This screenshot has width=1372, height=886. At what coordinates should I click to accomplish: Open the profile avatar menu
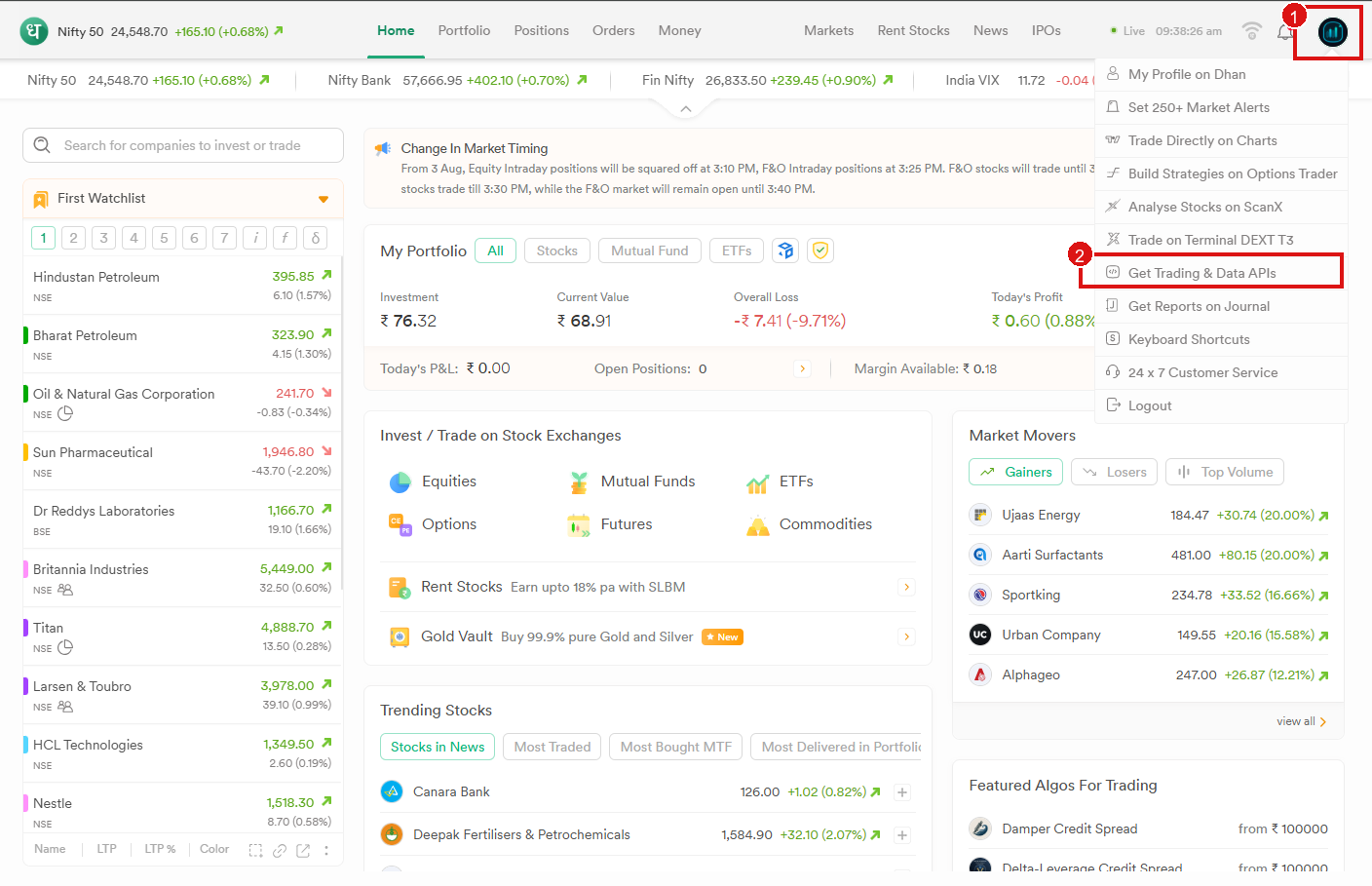click(1332, 32)
